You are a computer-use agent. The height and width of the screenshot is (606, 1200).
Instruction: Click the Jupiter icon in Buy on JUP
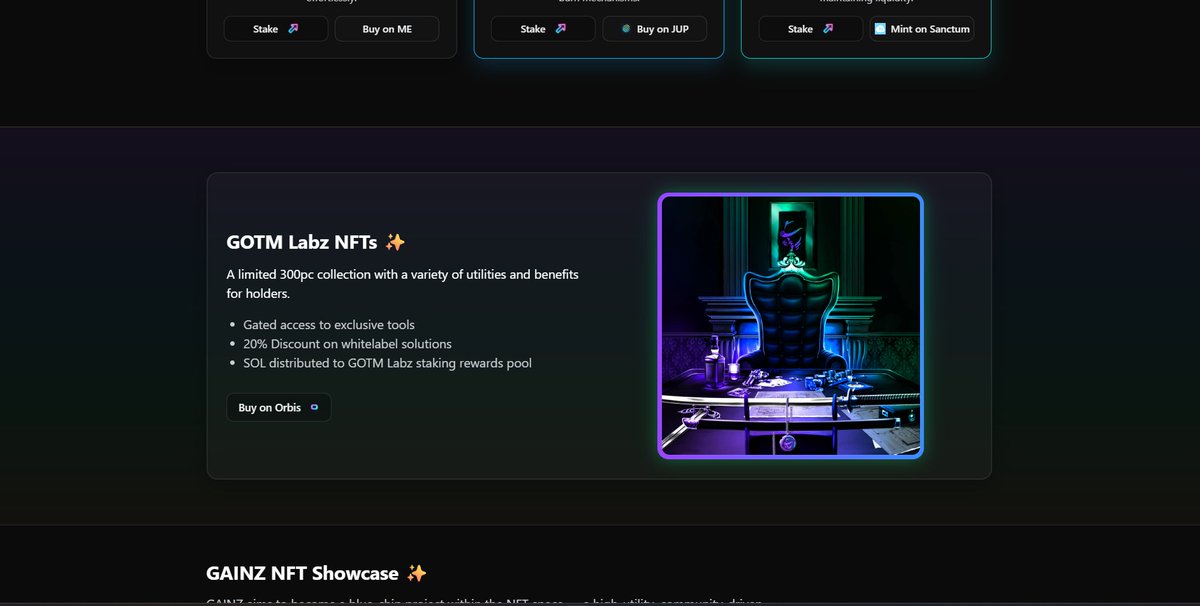click(626, 29)
